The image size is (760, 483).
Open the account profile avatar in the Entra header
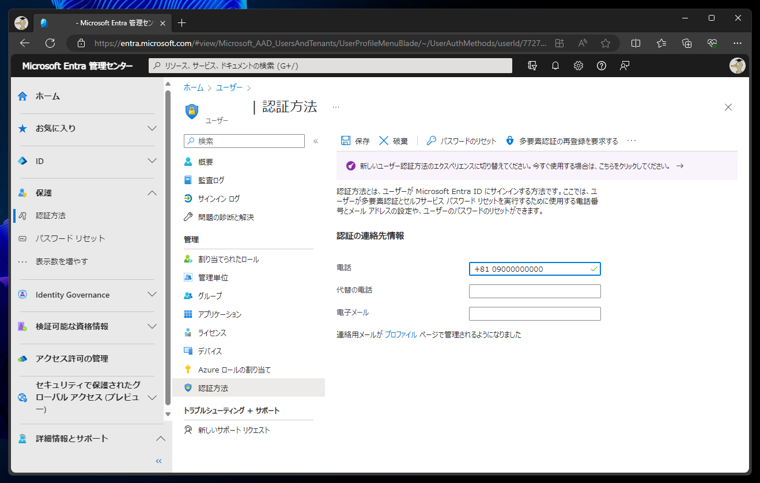[737, 66]
